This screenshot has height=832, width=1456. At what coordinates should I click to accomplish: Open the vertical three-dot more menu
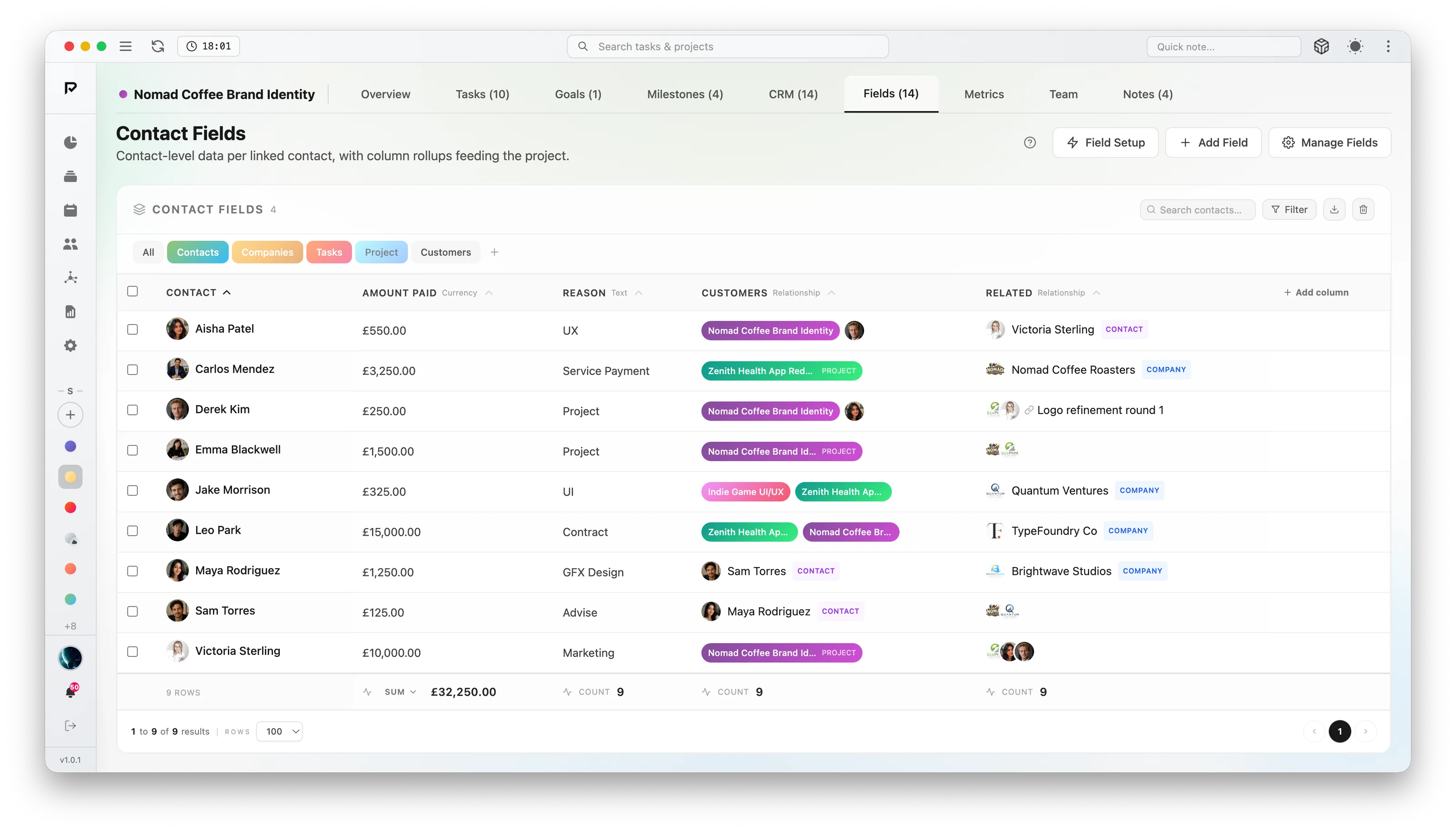click(1388, 46)
